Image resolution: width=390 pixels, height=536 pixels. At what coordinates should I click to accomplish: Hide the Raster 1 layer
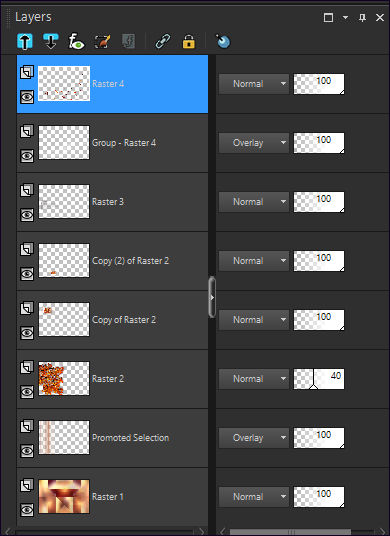(27, 510)
